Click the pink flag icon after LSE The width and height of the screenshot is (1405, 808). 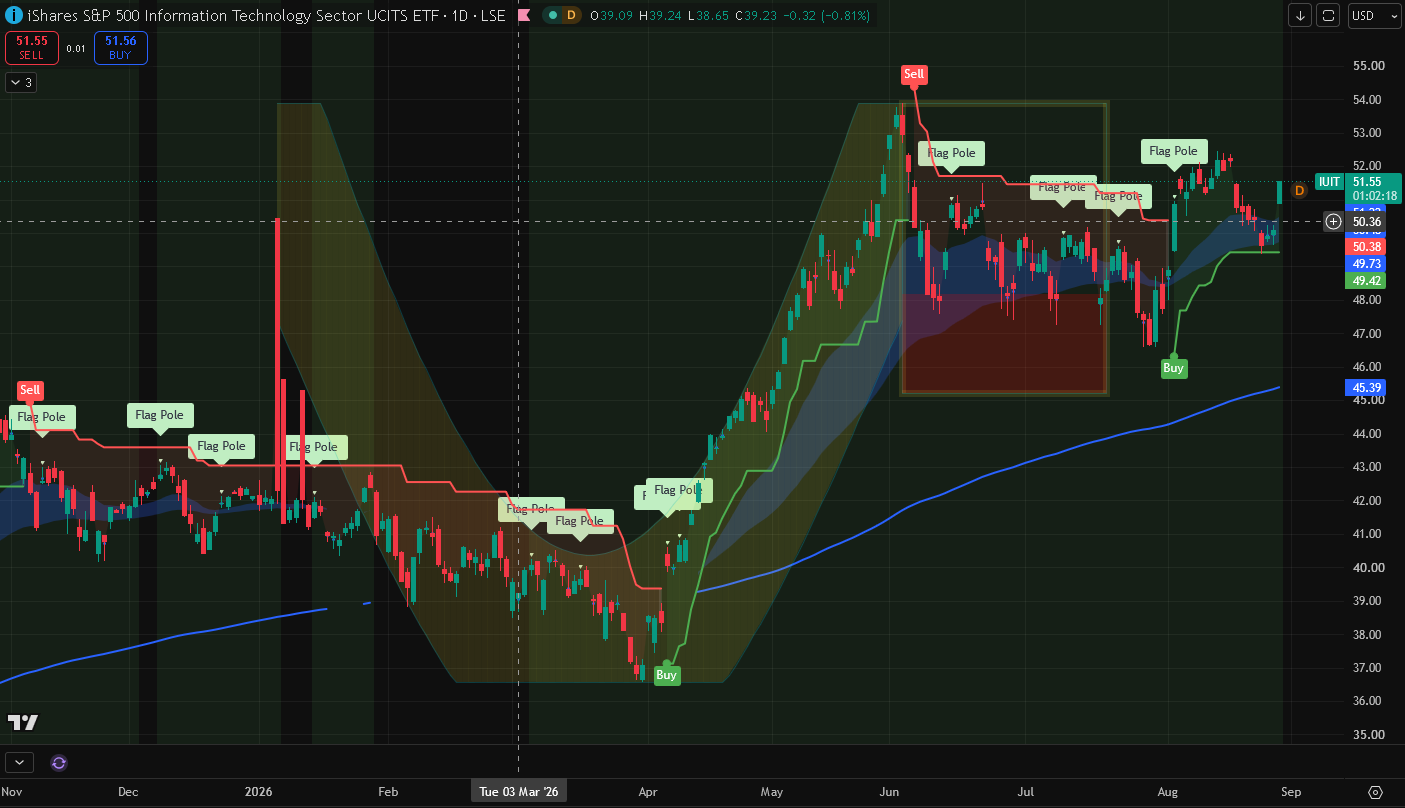524,16
